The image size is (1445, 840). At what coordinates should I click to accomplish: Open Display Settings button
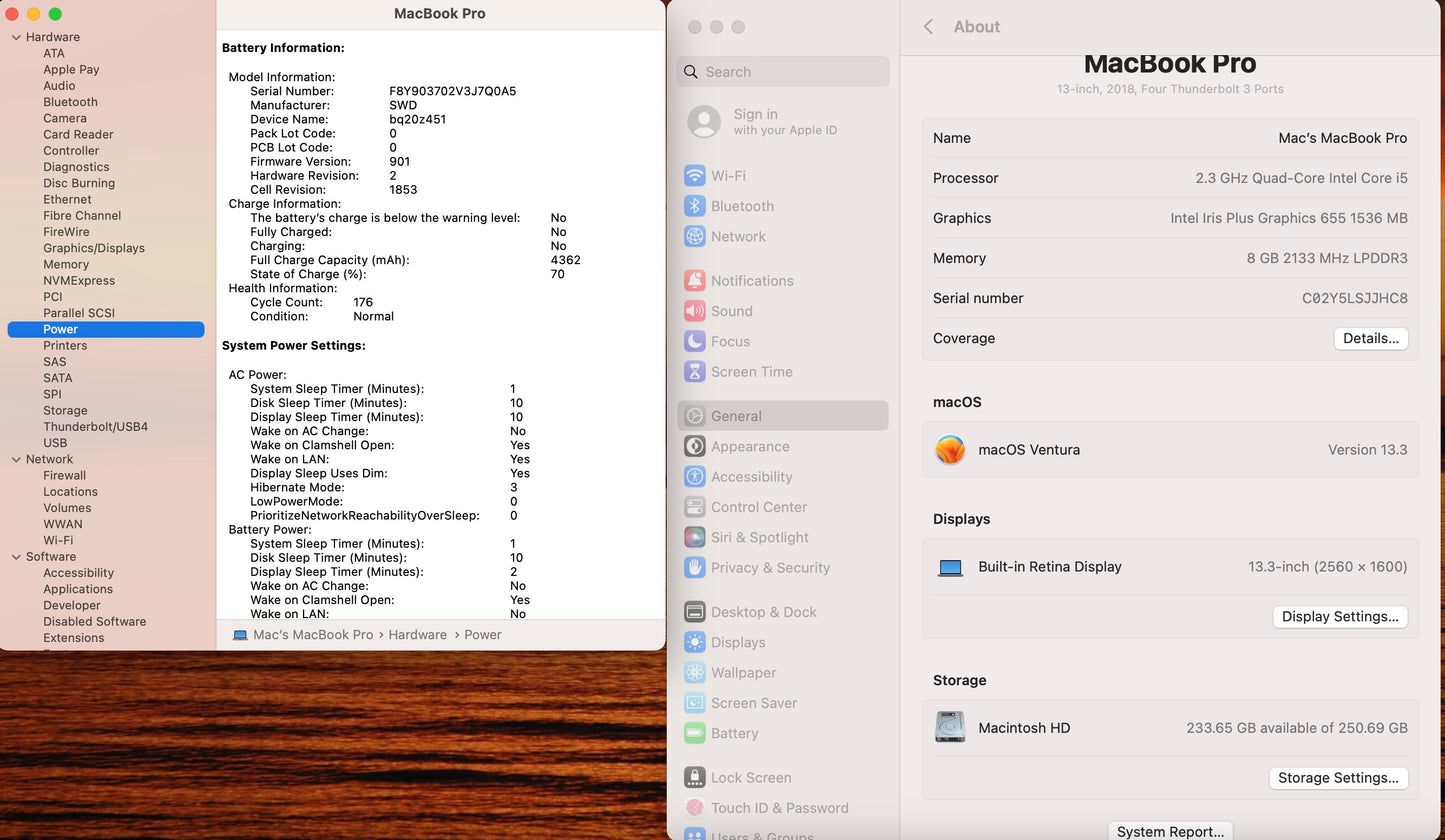coord(1340,617)
